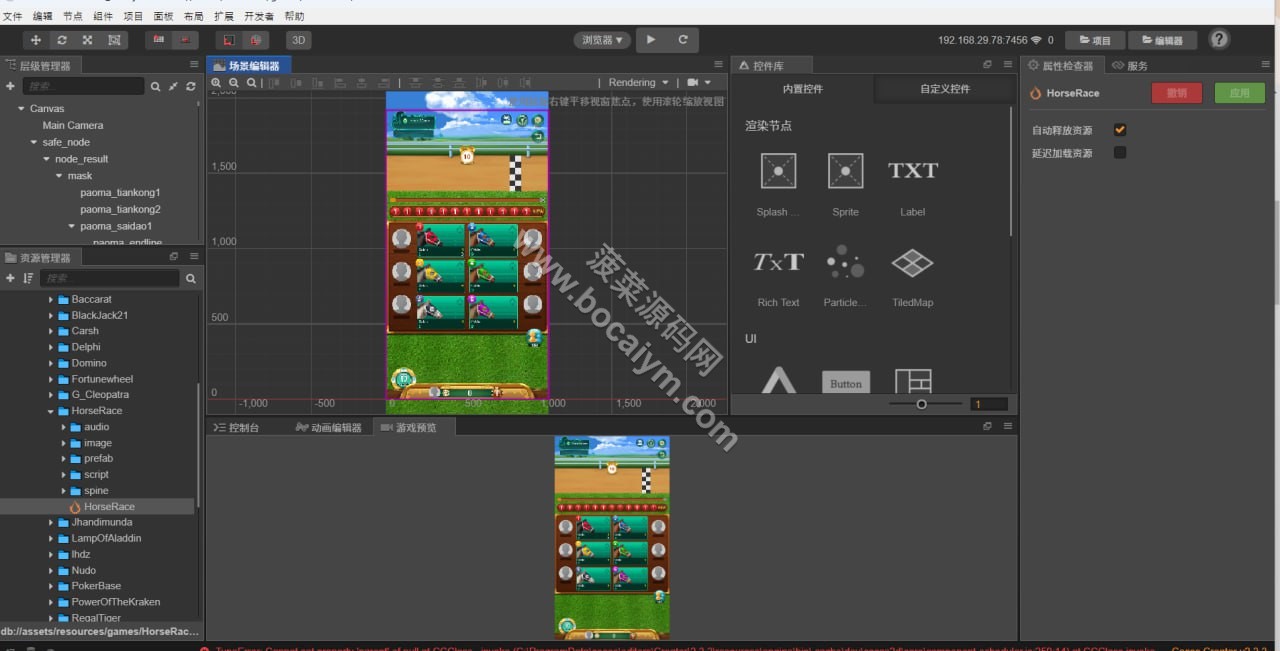Open the help question mark icon

click(x=1219, y=39)
